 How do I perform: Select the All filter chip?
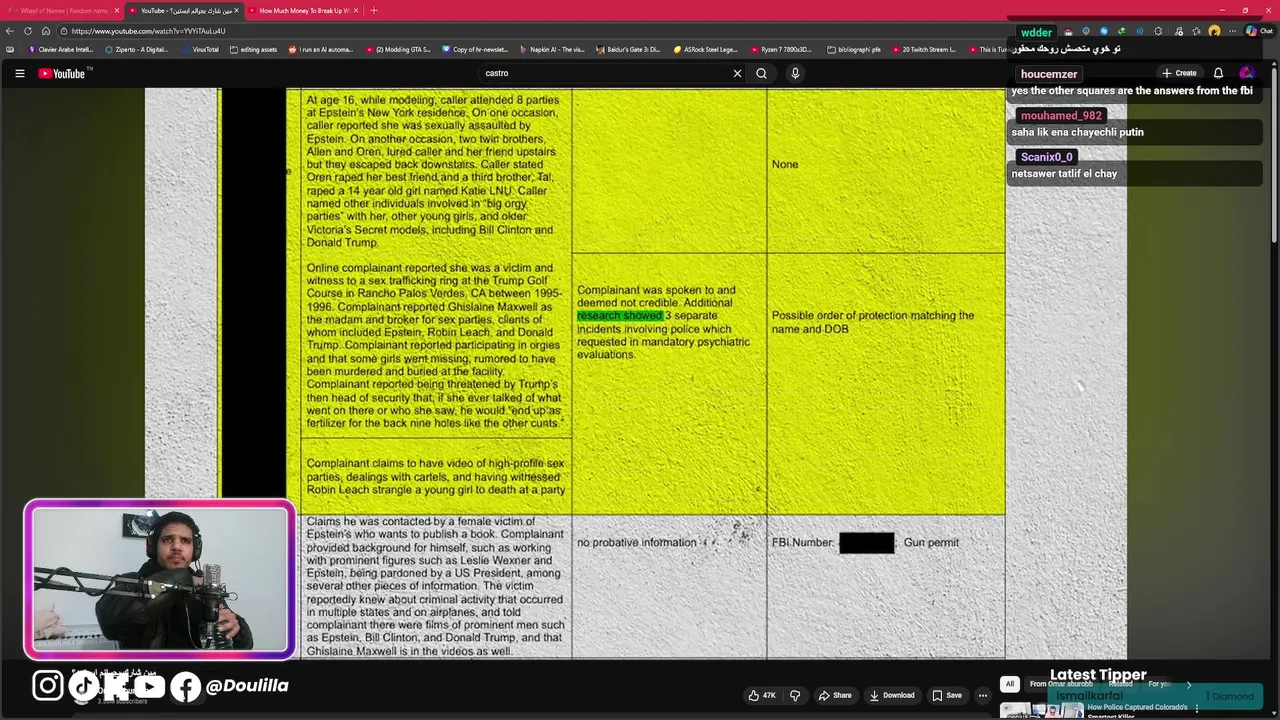point(1010,684)
